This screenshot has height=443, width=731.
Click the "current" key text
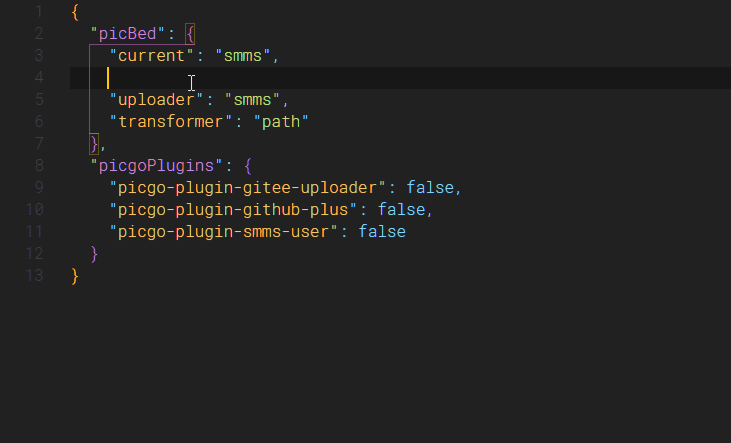pos(151,56)
